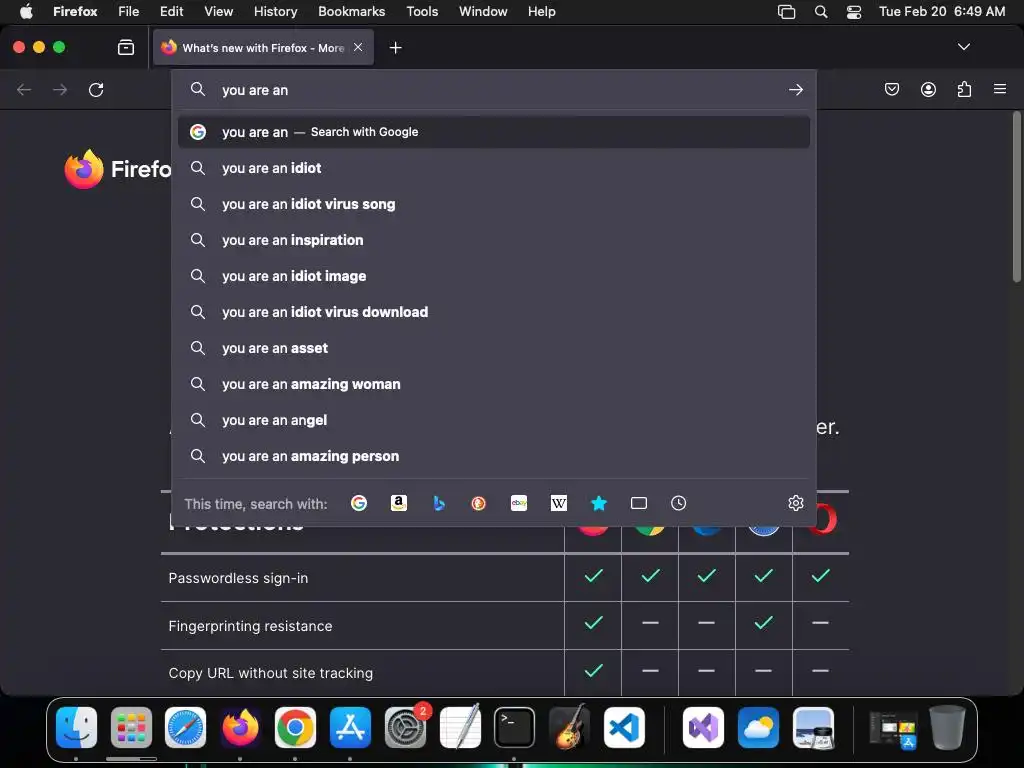
Task: Choose Amazon one-off search engine
Action: point(398,503)
